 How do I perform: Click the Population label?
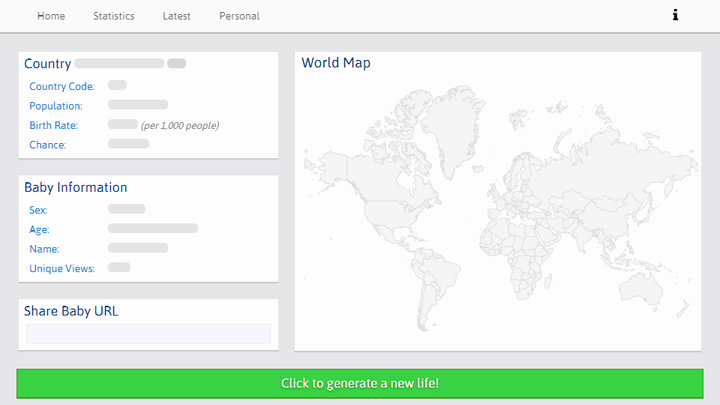(x=56, y=106)
